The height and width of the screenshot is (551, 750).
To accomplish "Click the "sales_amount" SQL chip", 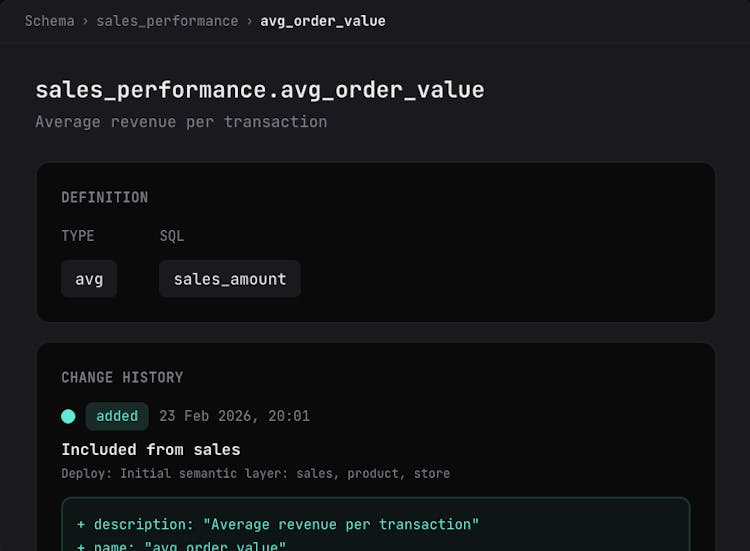I will pos(230,279).
